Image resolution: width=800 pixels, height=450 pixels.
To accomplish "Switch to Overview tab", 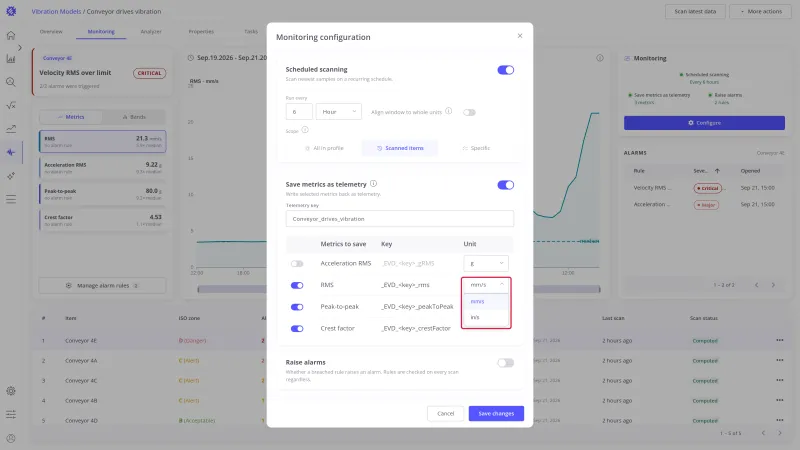I will 51,32.
